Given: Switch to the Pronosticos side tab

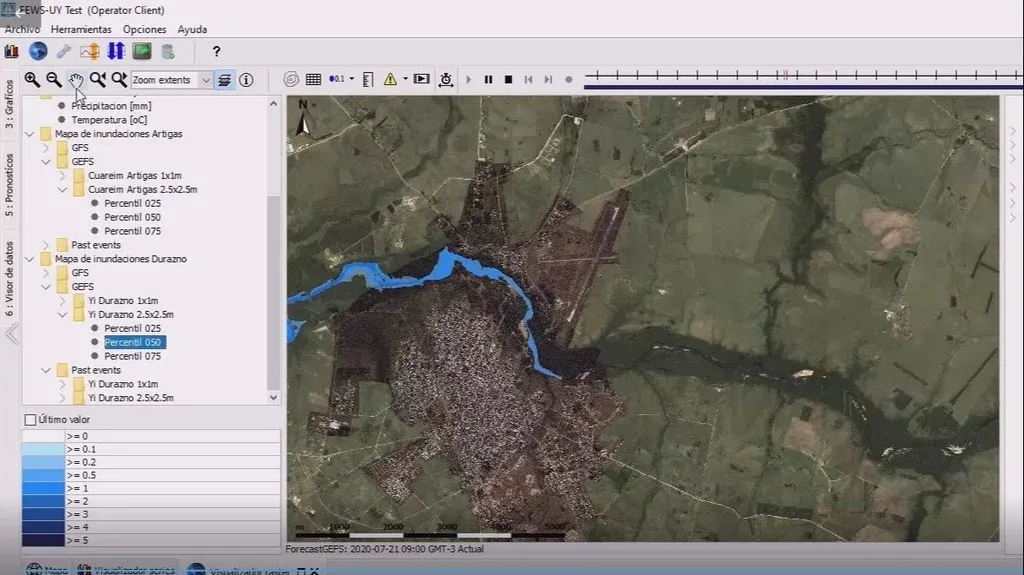Looking at the screenshot, I should [x=10, y=185].
